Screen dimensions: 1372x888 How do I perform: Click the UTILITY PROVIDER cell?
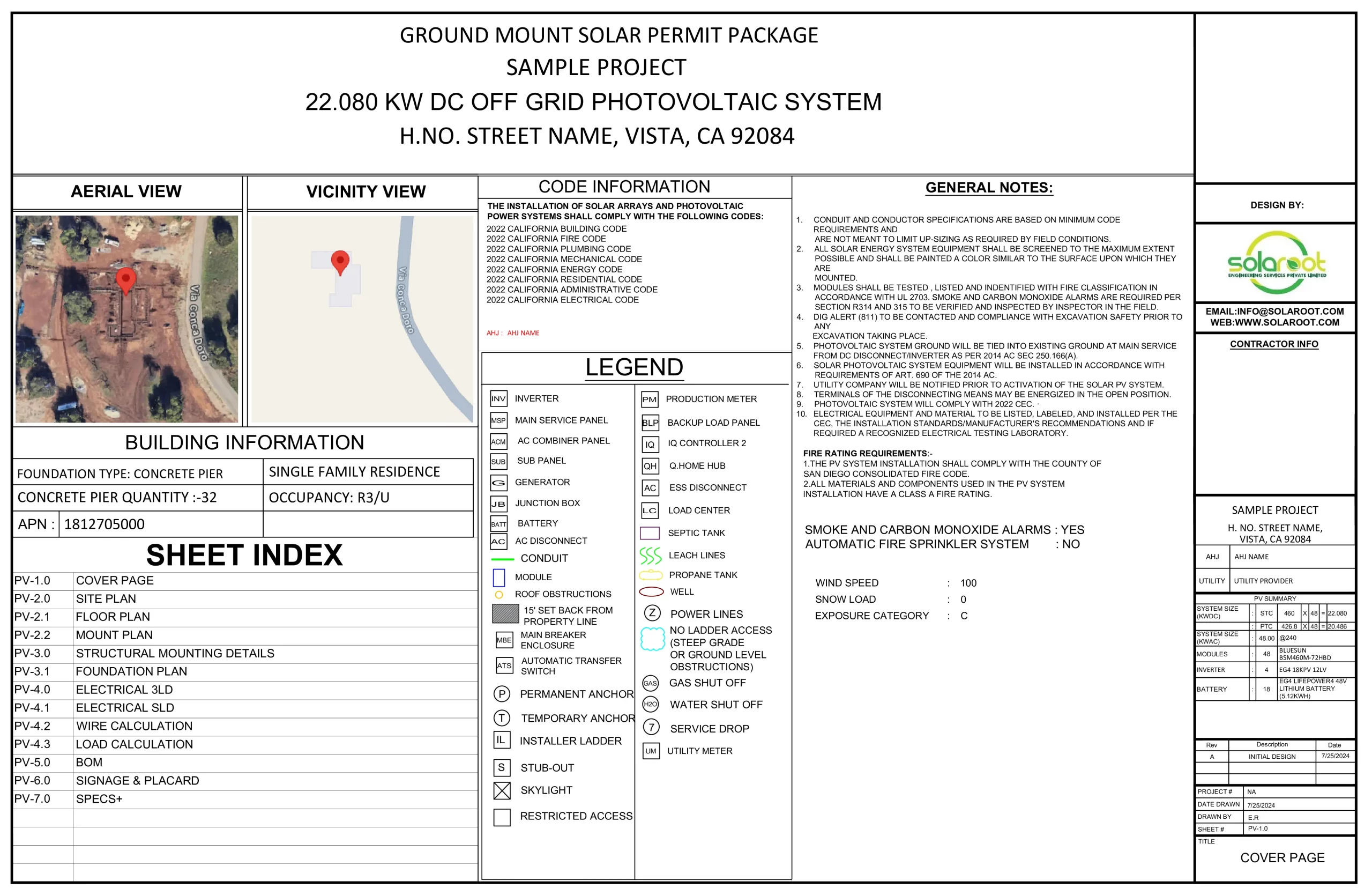tap(1293, 581)
